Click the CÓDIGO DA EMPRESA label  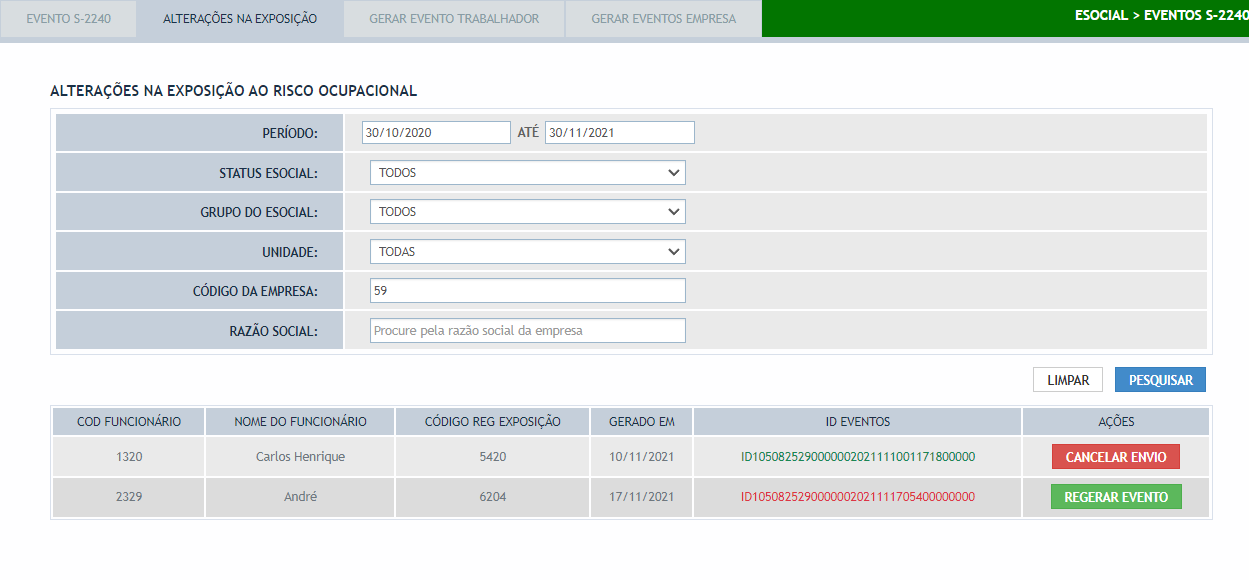pos(255,292)
